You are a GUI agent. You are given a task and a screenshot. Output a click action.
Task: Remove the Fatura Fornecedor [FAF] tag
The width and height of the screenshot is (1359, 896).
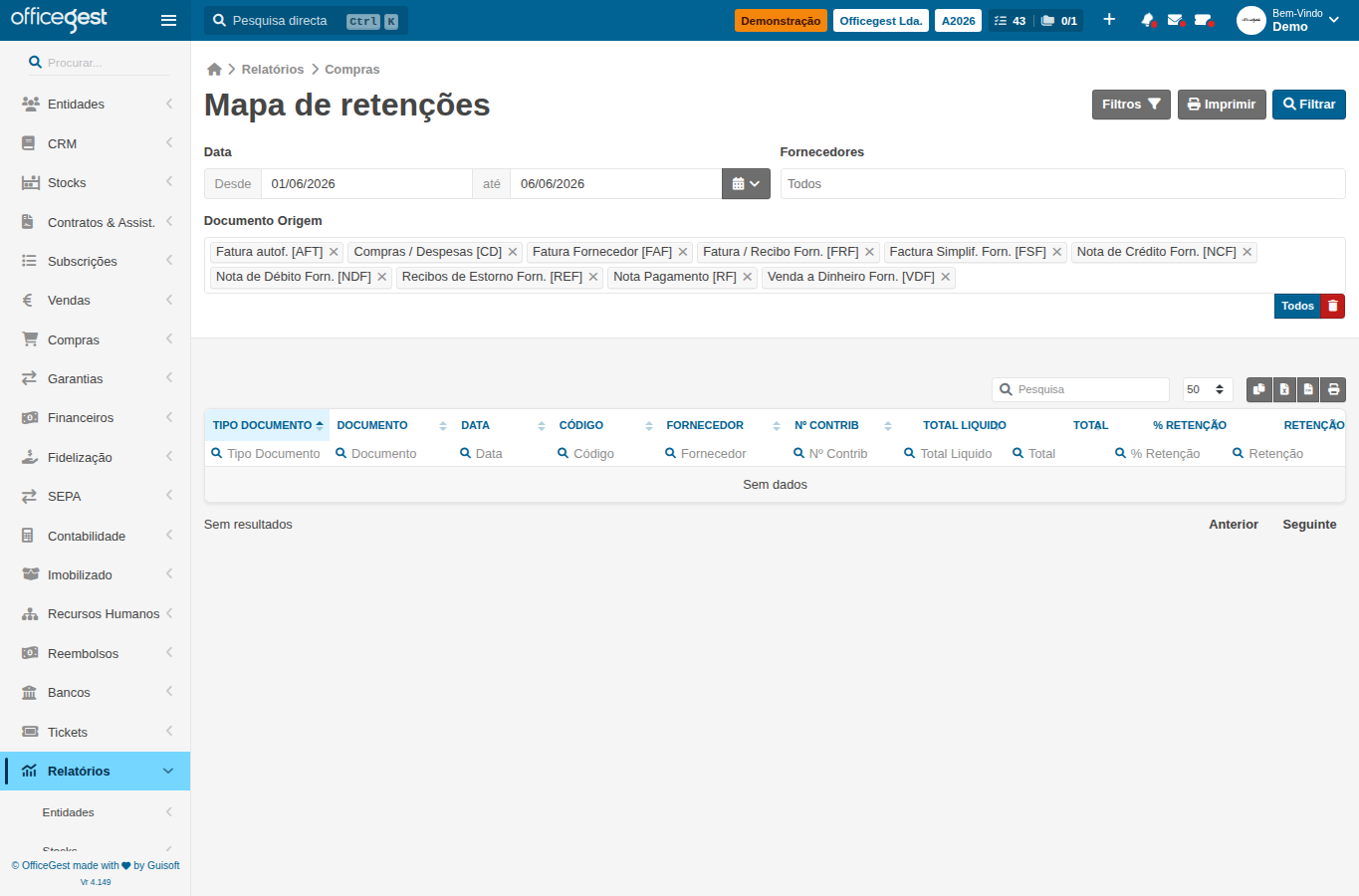[x=683, y=252]
